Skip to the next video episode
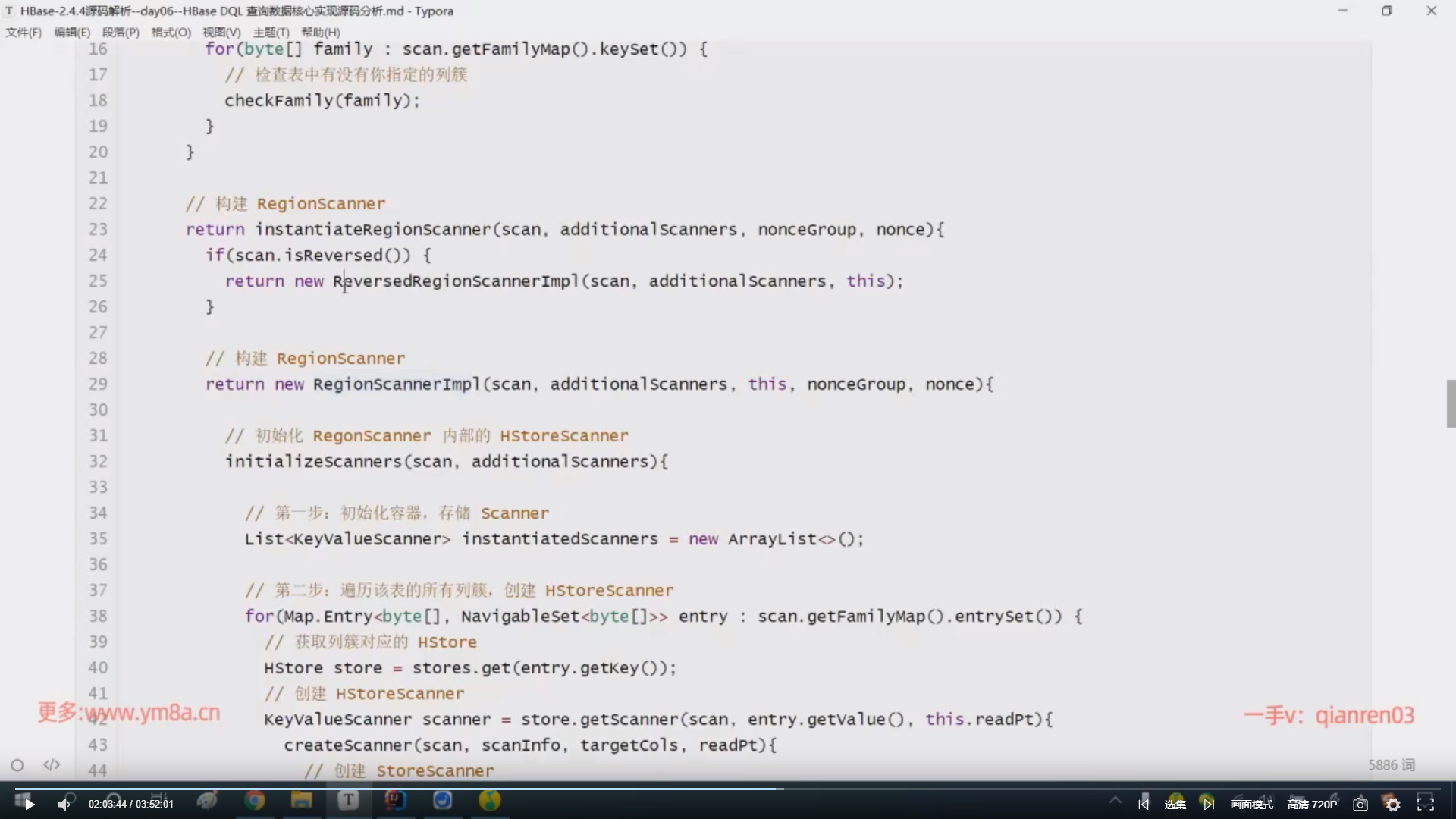This screenshot has width=1456, height=819. (x=1208, y=804)
